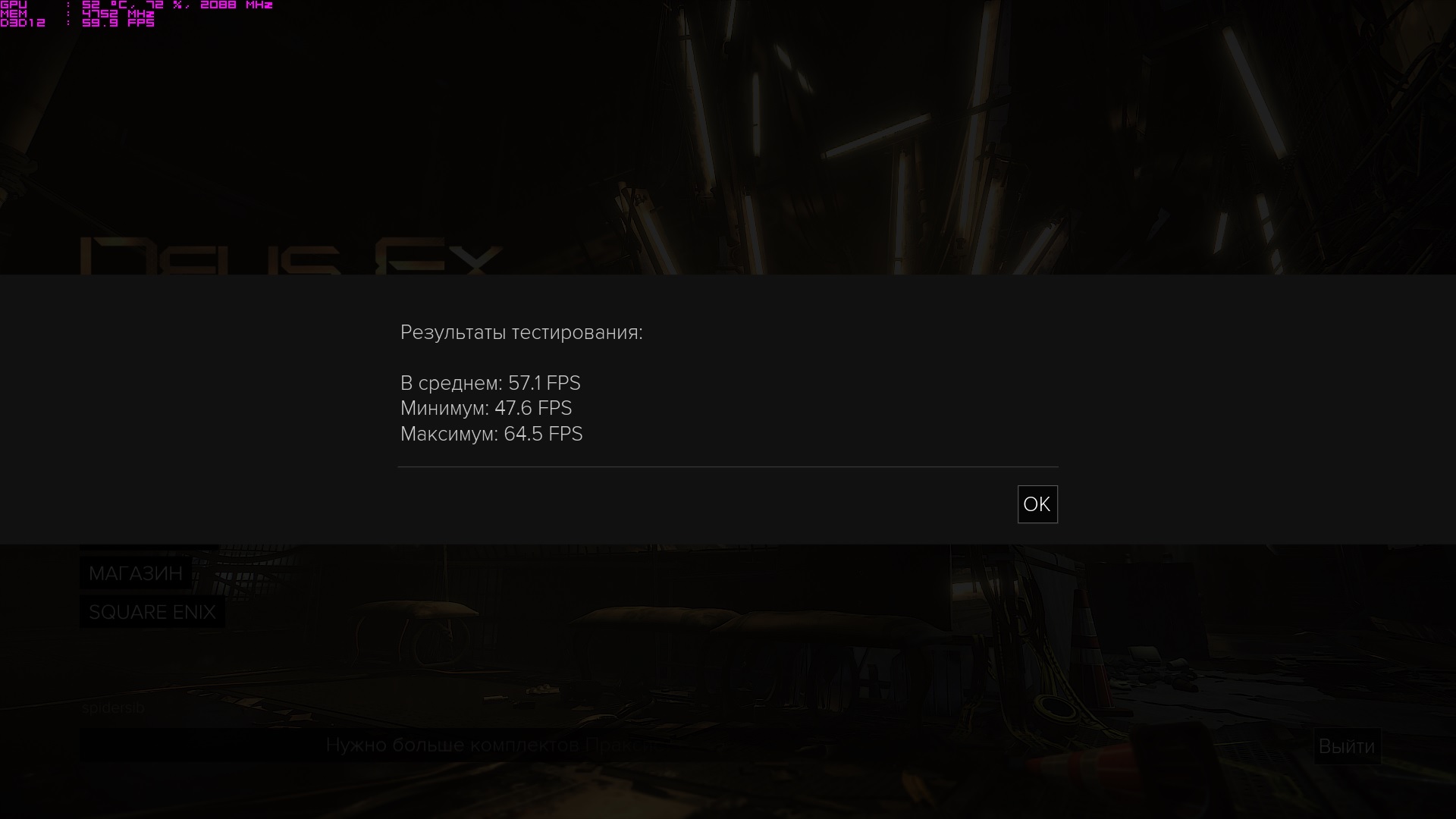
Task: Click the separator line above the OK button
Action: click(x=728, y=467)
